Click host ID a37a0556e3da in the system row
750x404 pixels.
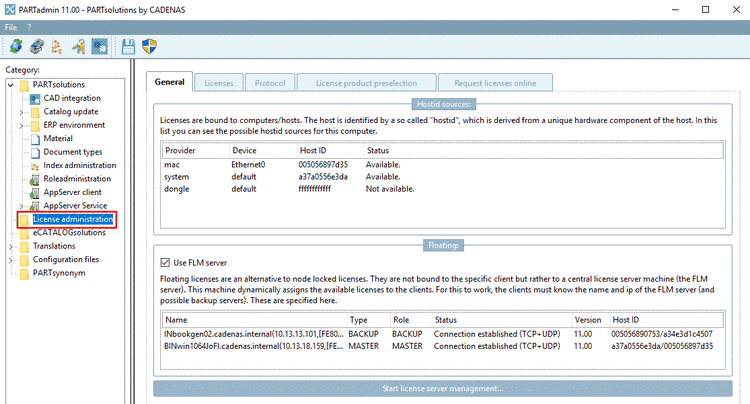point(323,177)
